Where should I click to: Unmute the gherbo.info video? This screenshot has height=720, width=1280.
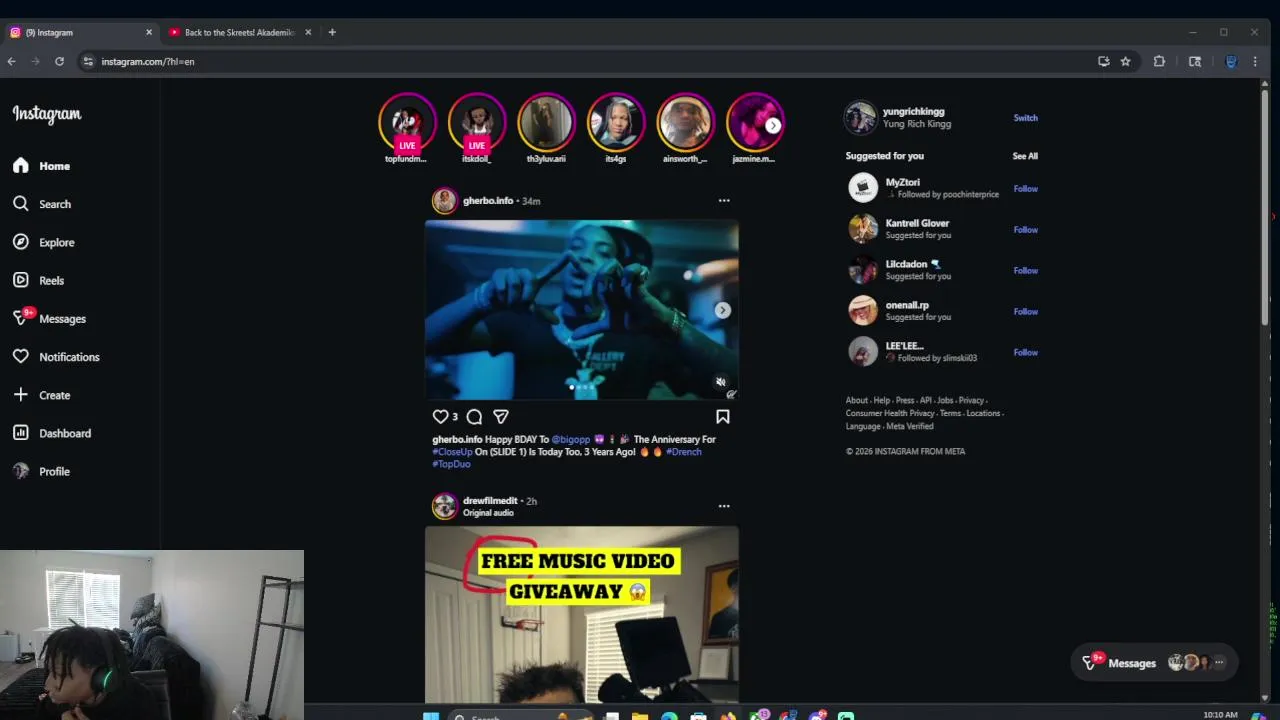tap(721, 382)
